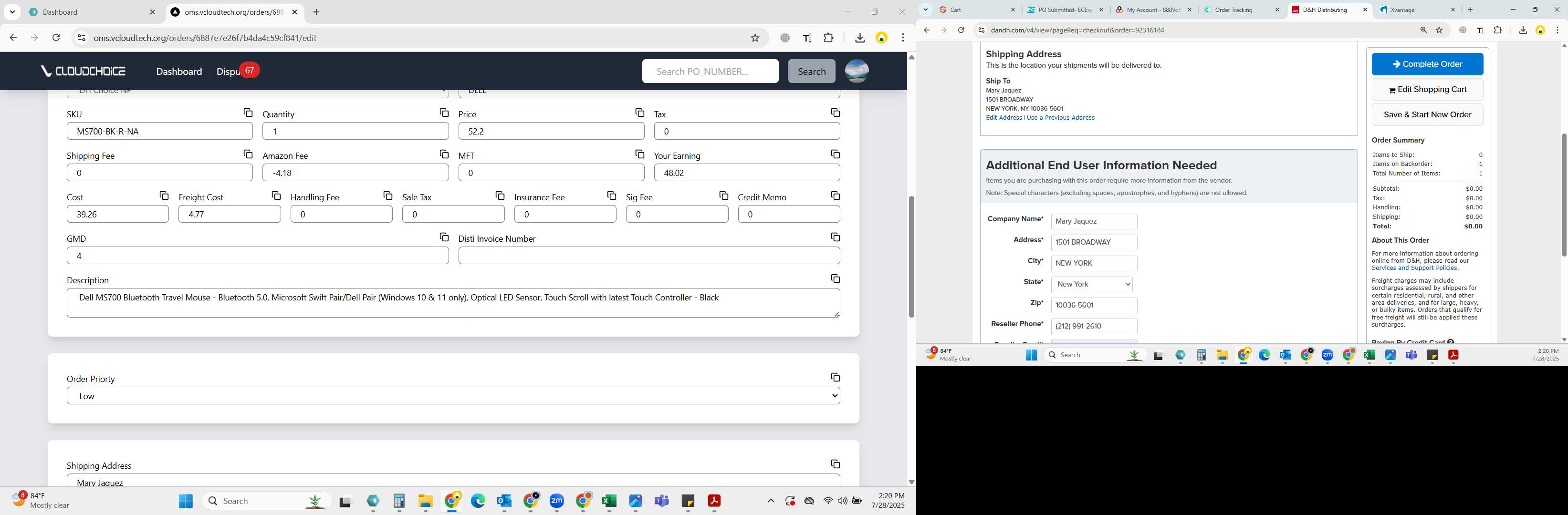
Task: Copy the Handling Fee value
Action: pyautogui.click(x=388, y=195)
